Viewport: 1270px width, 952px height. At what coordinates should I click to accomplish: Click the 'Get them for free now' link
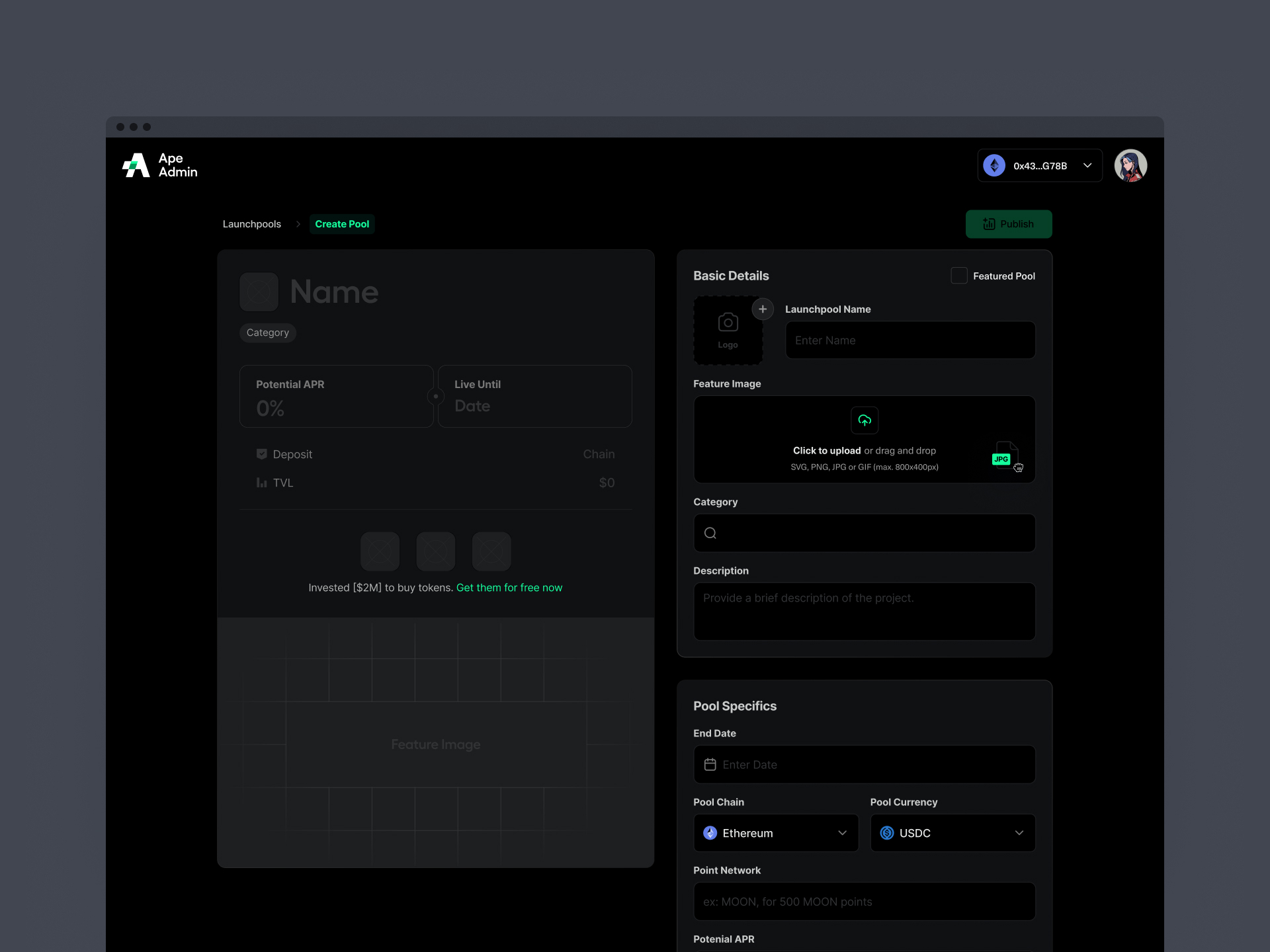pos(509,588)
